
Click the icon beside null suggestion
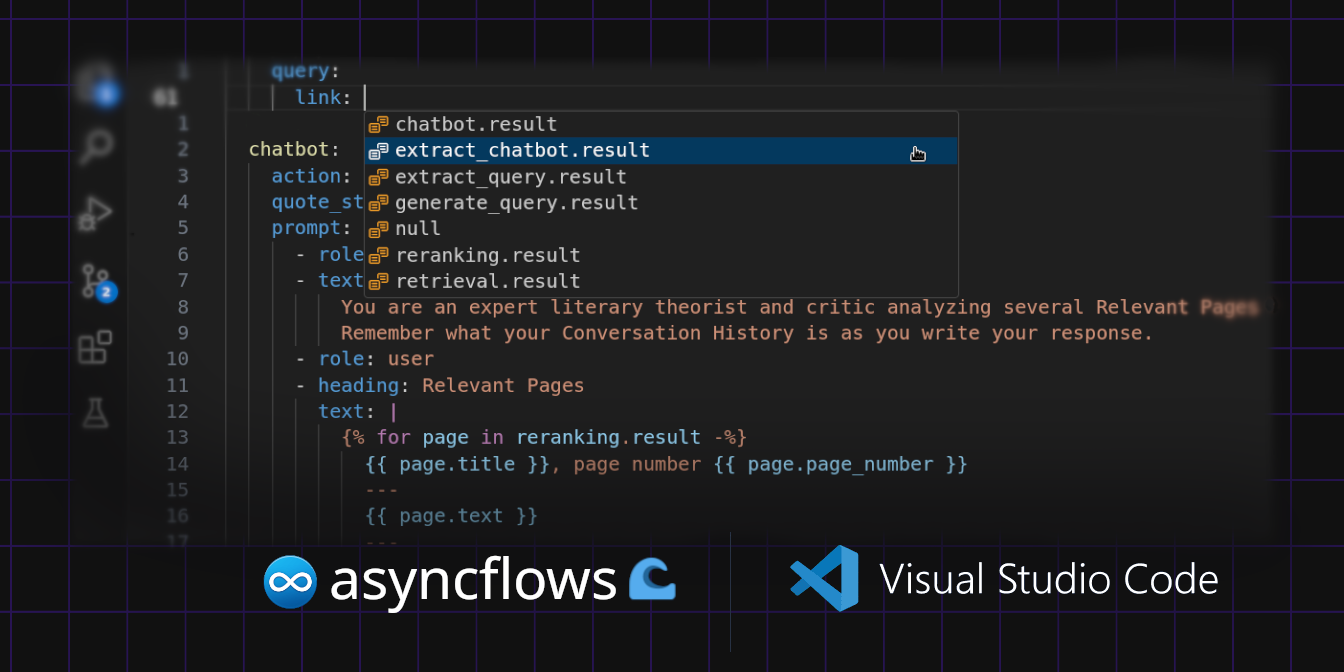pyautogui.click(x=378, y=229)
